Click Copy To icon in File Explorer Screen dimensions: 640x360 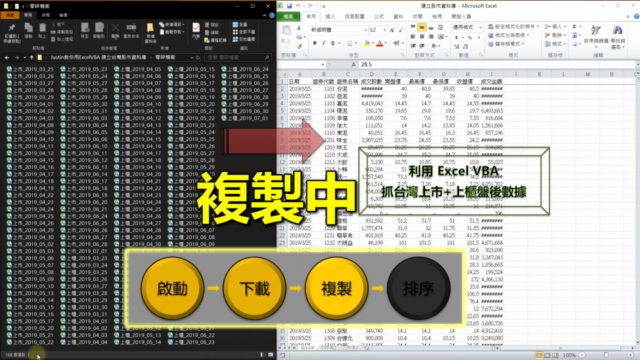(x=99, y=31)
